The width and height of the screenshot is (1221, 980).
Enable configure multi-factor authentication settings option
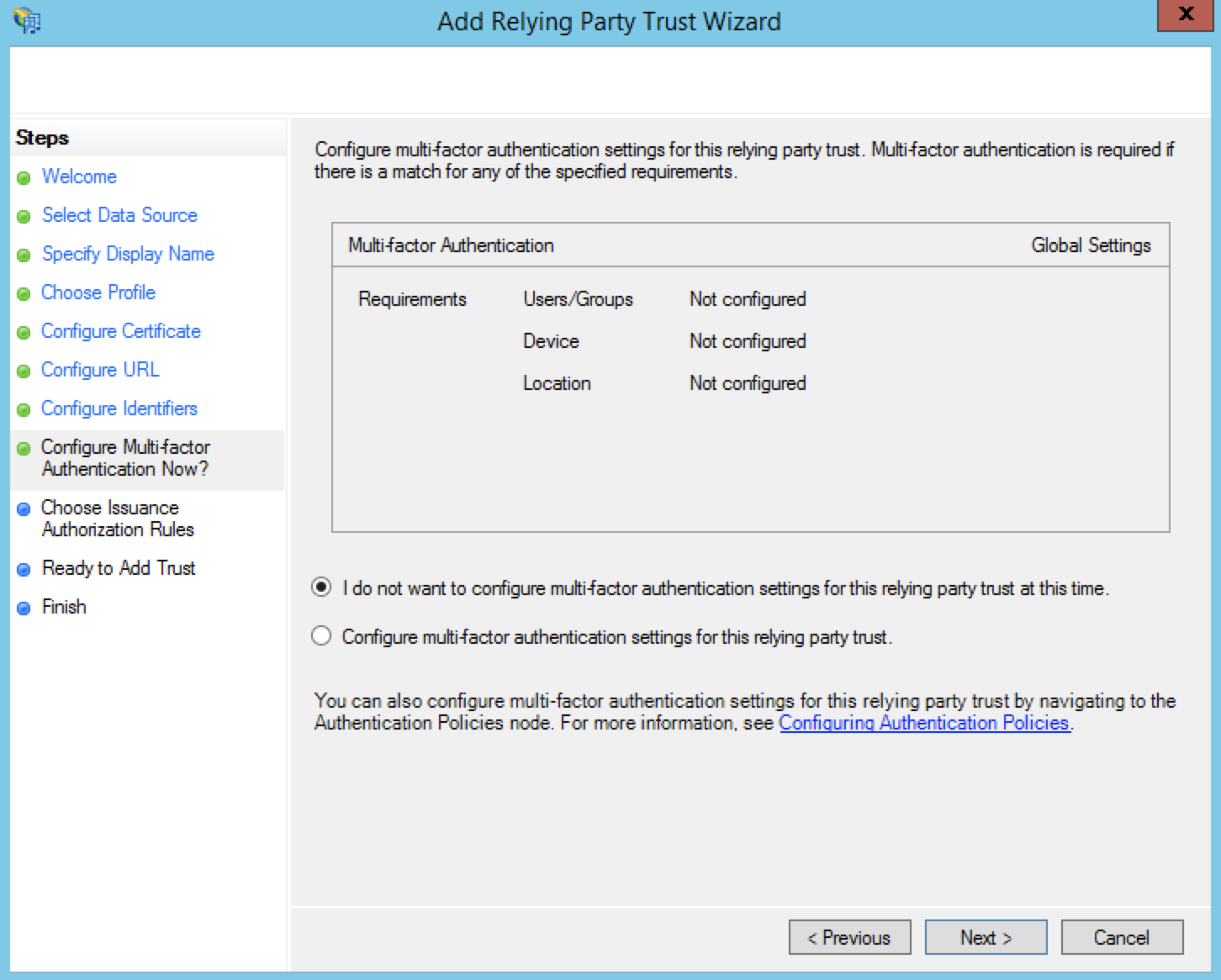click(x=320, y=636)
